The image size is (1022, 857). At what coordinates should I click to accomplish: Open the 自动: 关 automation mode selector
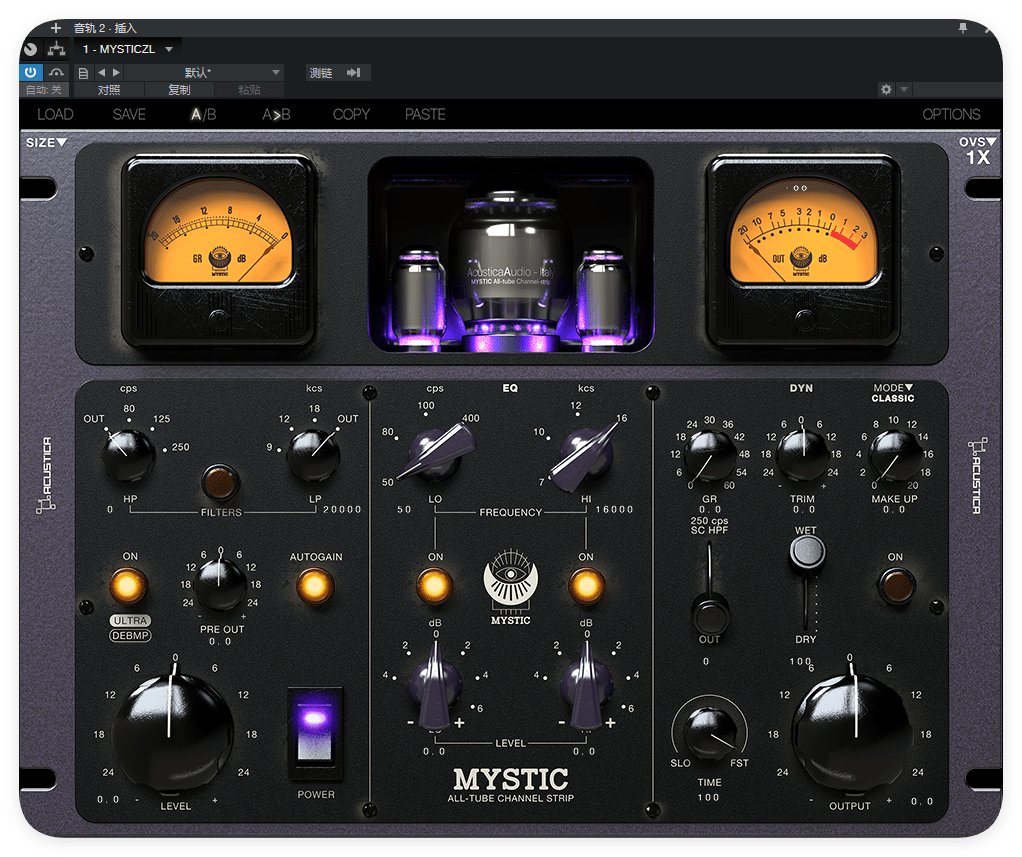click(x=44, y=90)
